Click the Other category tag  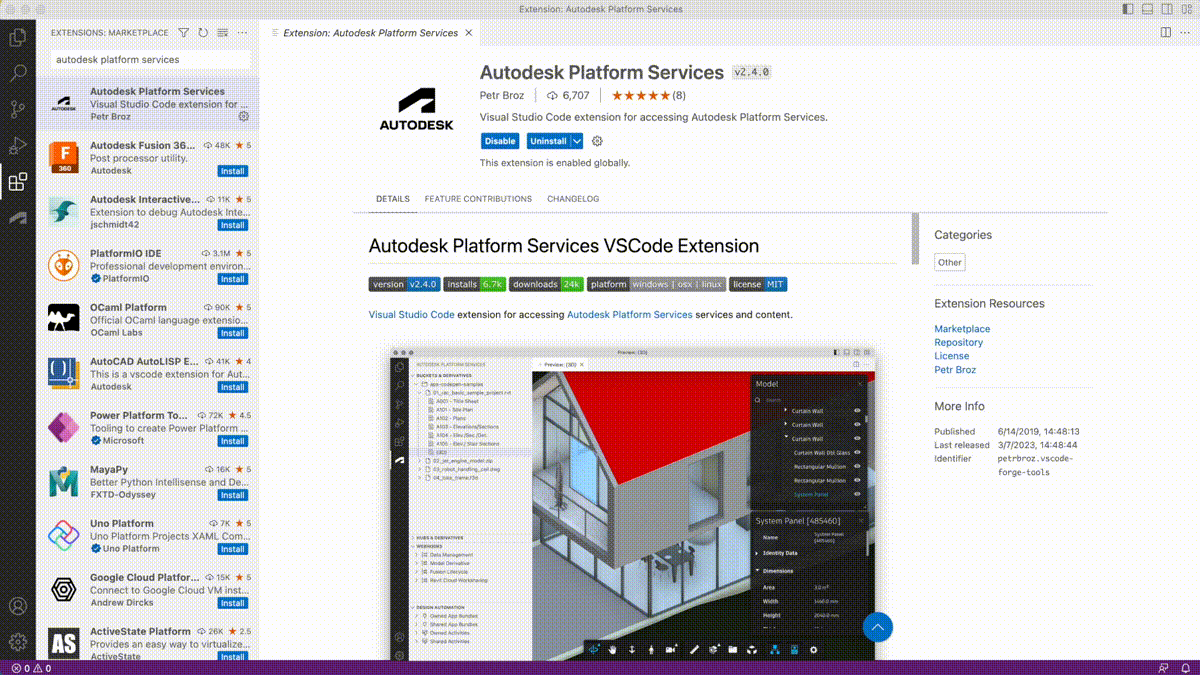point(950,262)
